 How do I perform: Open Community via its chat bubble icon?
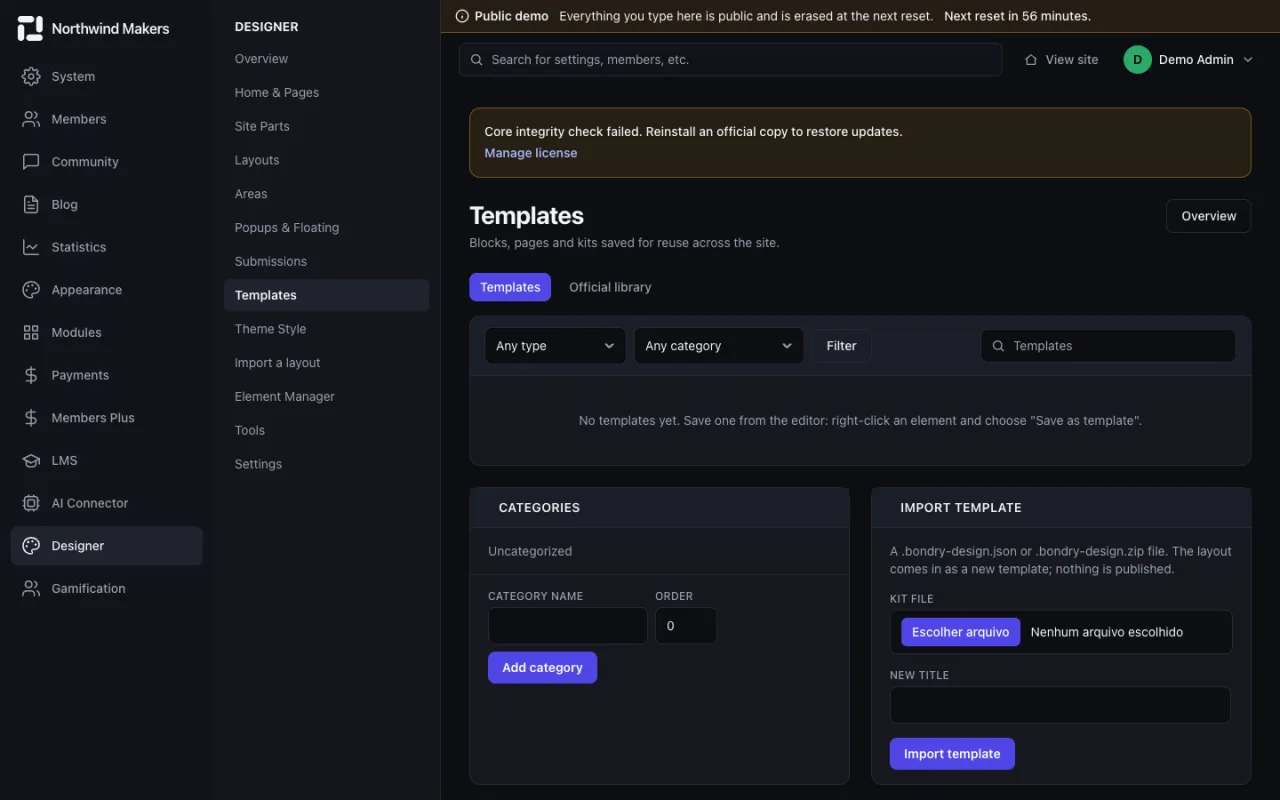(x=31, y=162)
